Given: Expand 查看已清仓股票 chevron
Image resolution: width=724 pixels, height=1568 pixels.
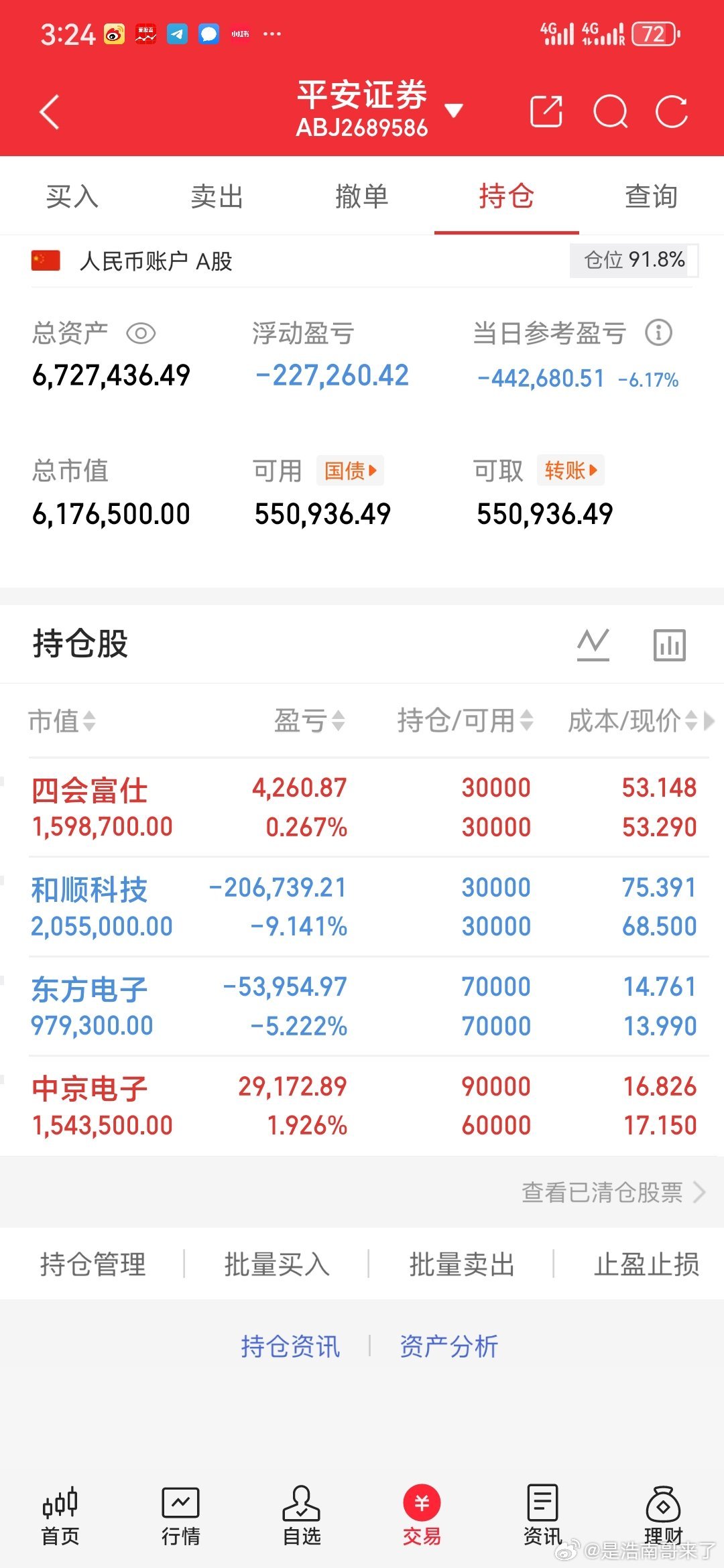Looking at the screenshot, I should tap(700, 1192).
